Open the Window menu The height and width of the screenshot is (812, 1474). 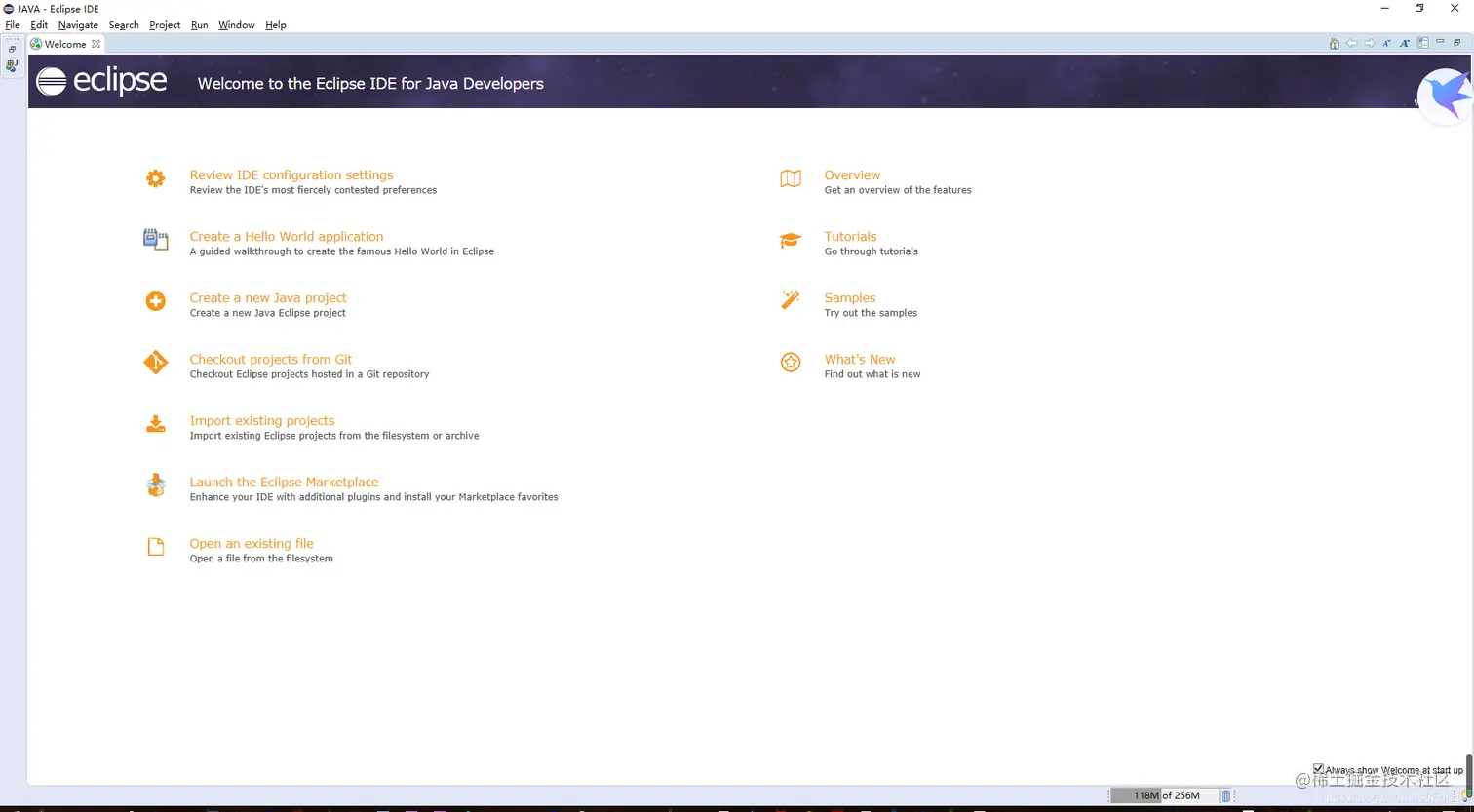(237, 25)
